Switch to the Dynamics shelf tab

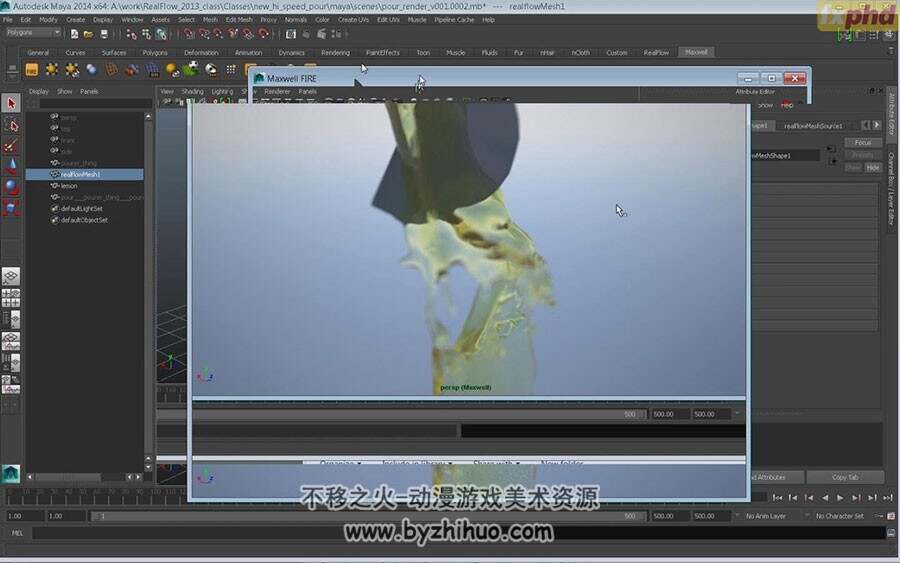tap(292, 52)
